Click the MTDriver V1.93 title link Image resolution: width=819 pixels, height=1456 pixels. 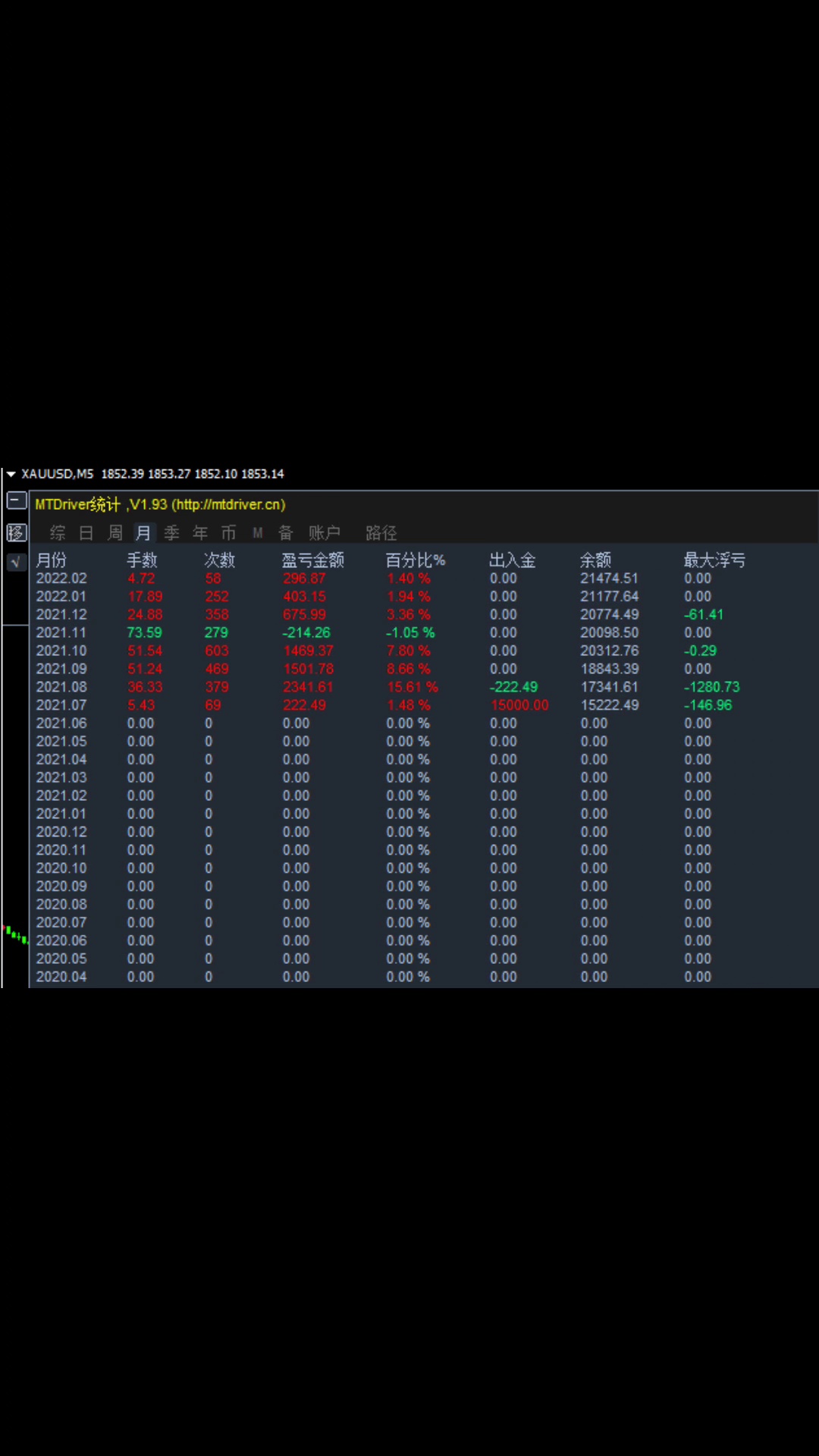coord(161,504)
